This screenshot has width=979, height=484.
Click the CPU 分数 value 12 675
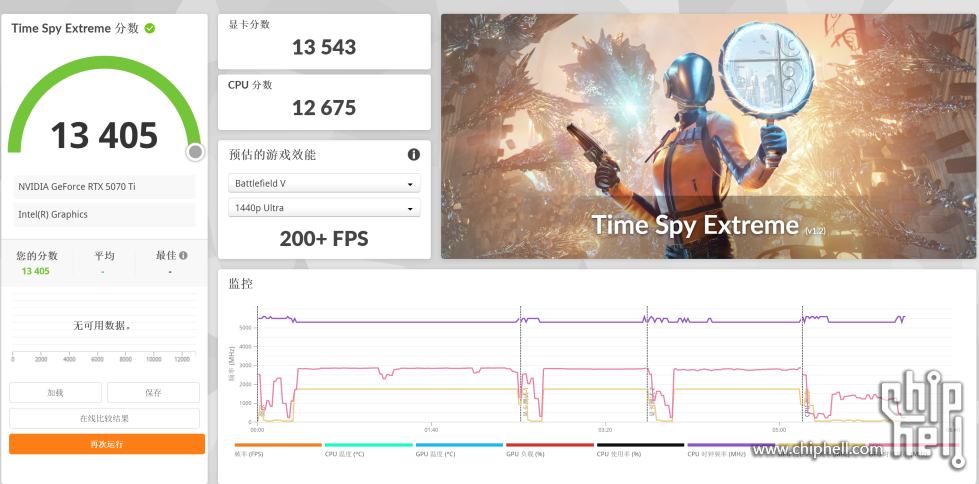[x=324, y=107]
